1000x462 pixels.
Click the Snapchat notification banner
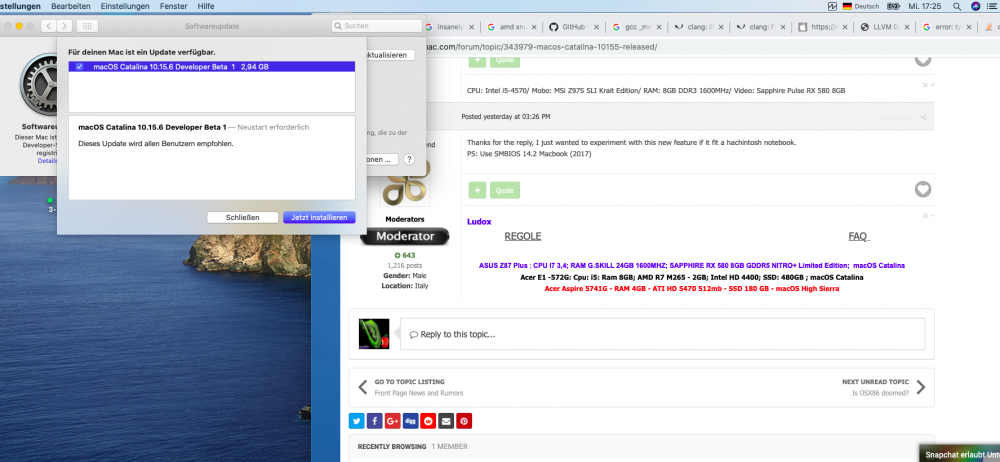960,454
